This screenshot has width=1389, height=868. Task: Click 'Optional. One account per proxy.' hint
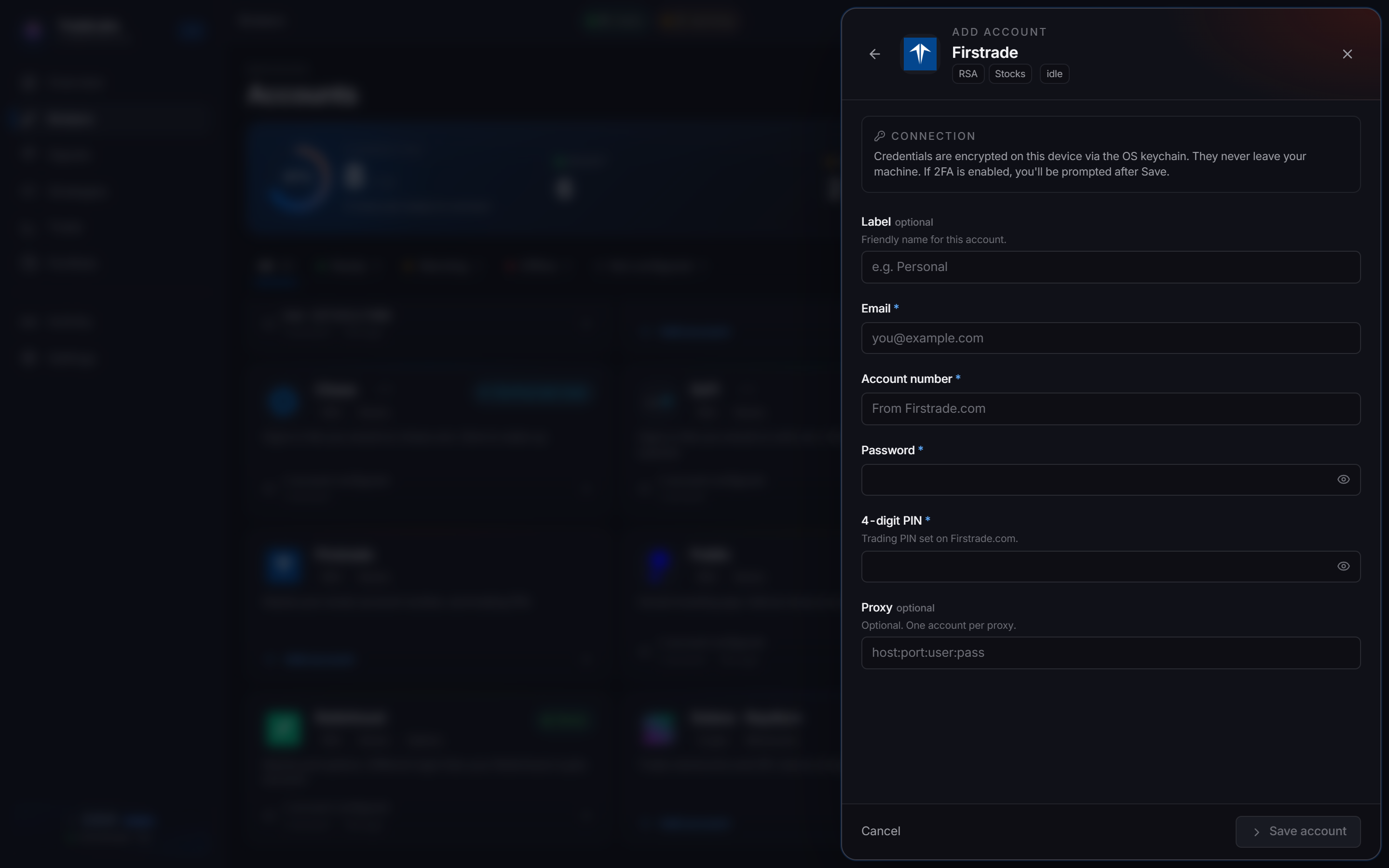pos(939,626)
